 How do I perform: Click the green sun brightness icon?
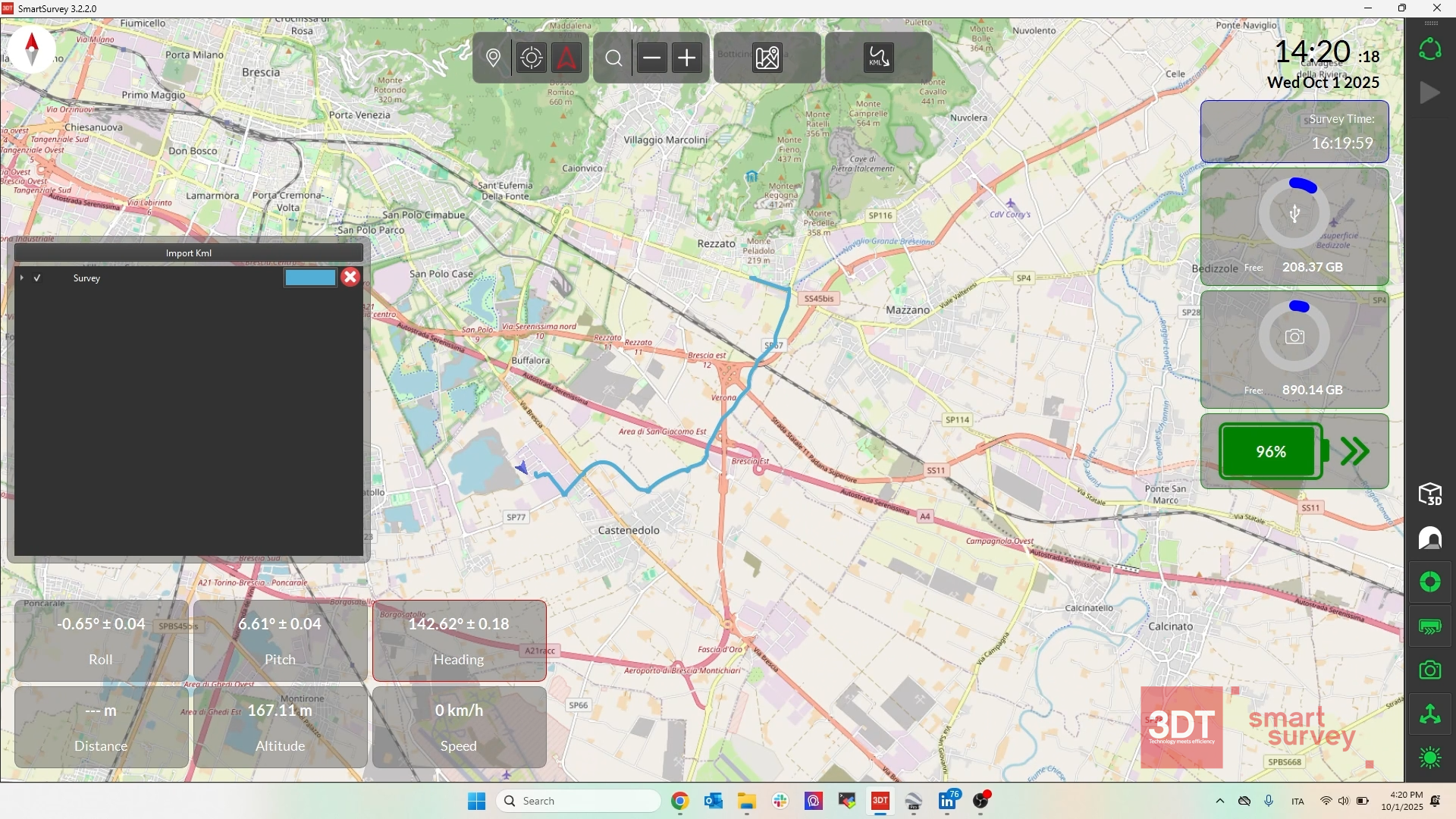click(1429, 758)
